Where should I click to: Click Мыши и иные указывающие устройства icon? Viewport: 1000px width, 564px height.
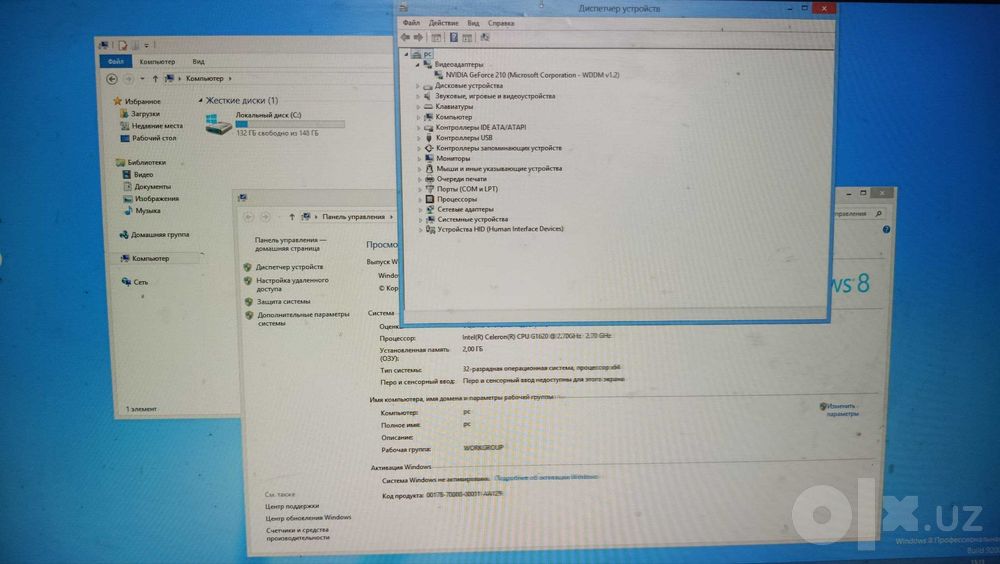429,168
